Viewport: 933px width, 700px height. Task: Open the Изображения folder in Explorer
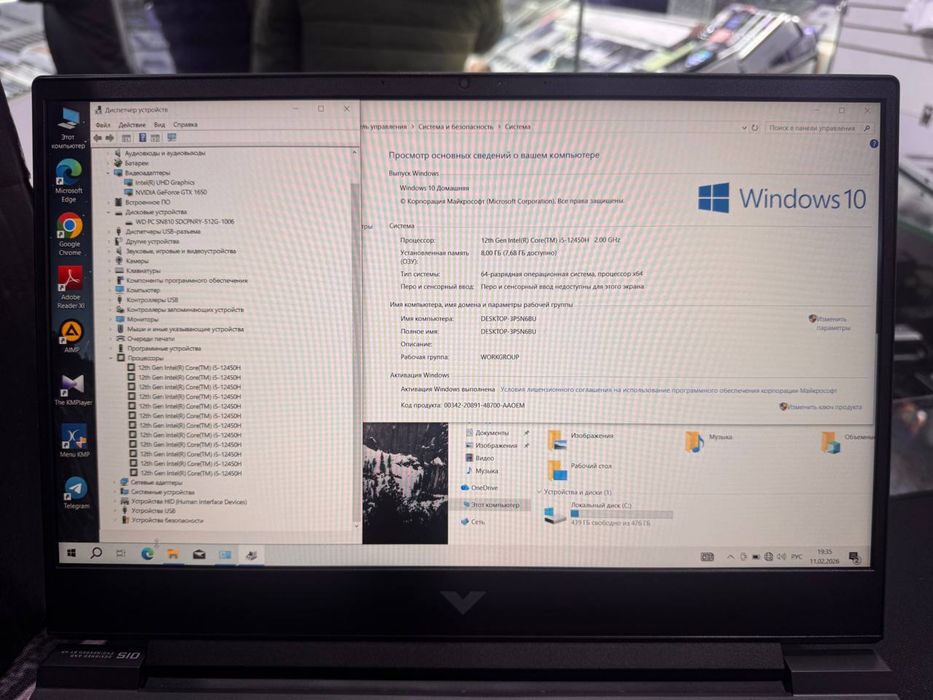[580, 440]
